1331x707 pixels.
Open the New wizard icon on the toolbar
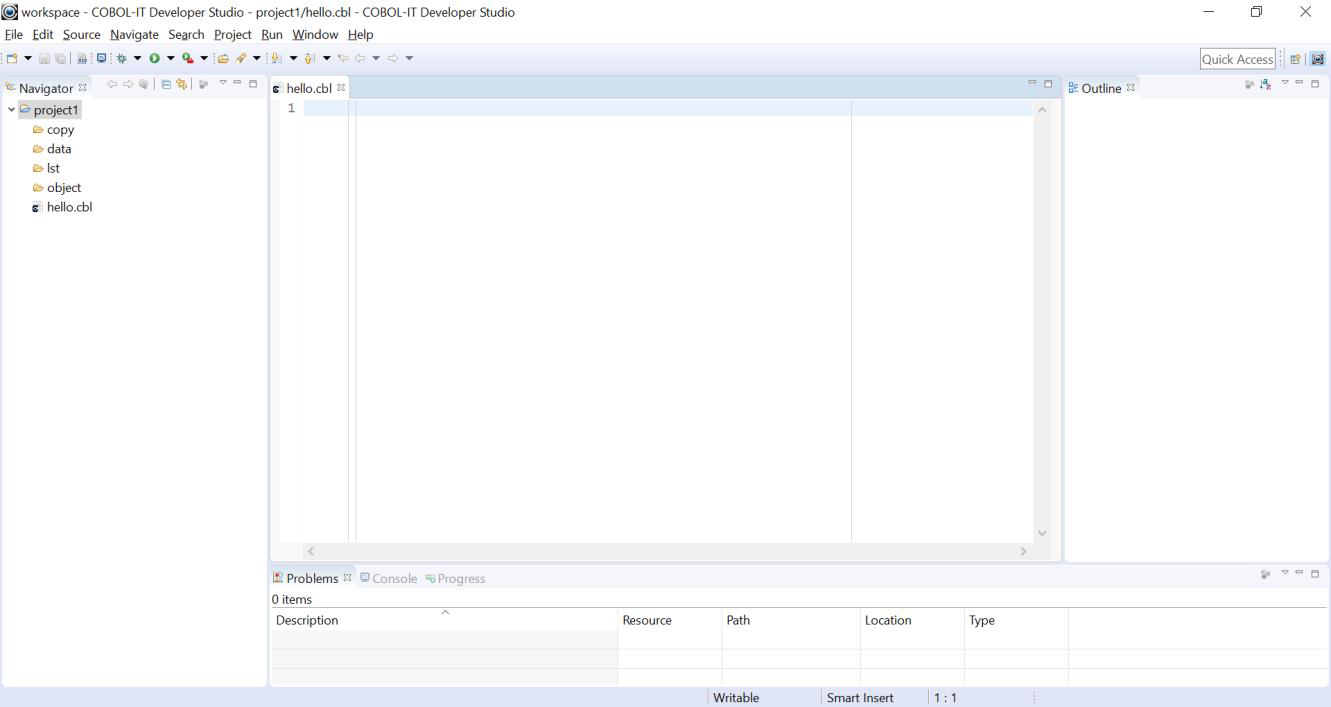[x=13, y=57]
